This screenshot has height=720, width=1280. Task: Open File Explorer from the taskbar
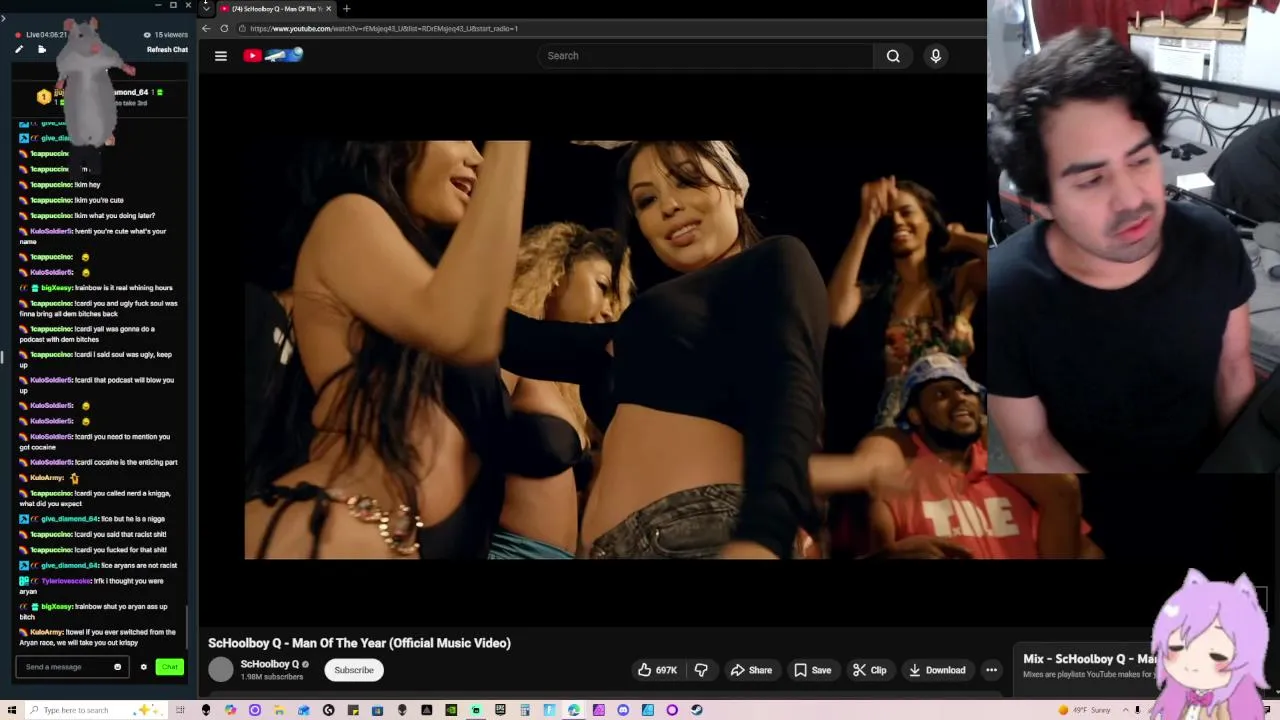279,710
